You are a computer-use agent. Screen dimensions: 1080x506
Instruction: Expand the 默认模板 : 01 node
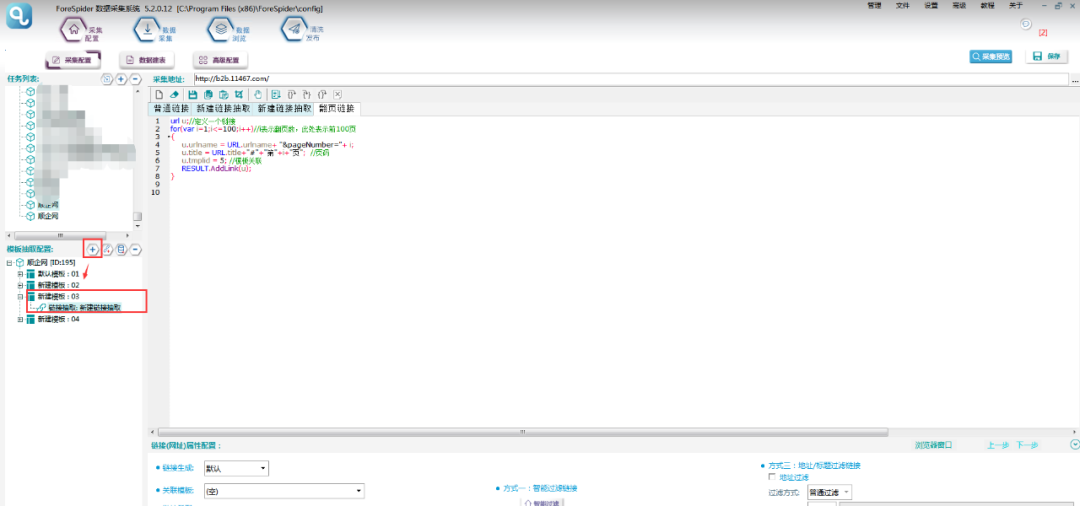[x=21, y=274]
